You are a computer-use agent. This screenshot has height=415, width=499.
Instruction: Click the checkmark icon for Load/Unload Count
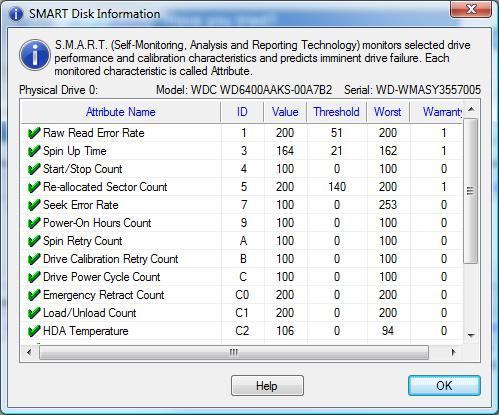[34, 313]
